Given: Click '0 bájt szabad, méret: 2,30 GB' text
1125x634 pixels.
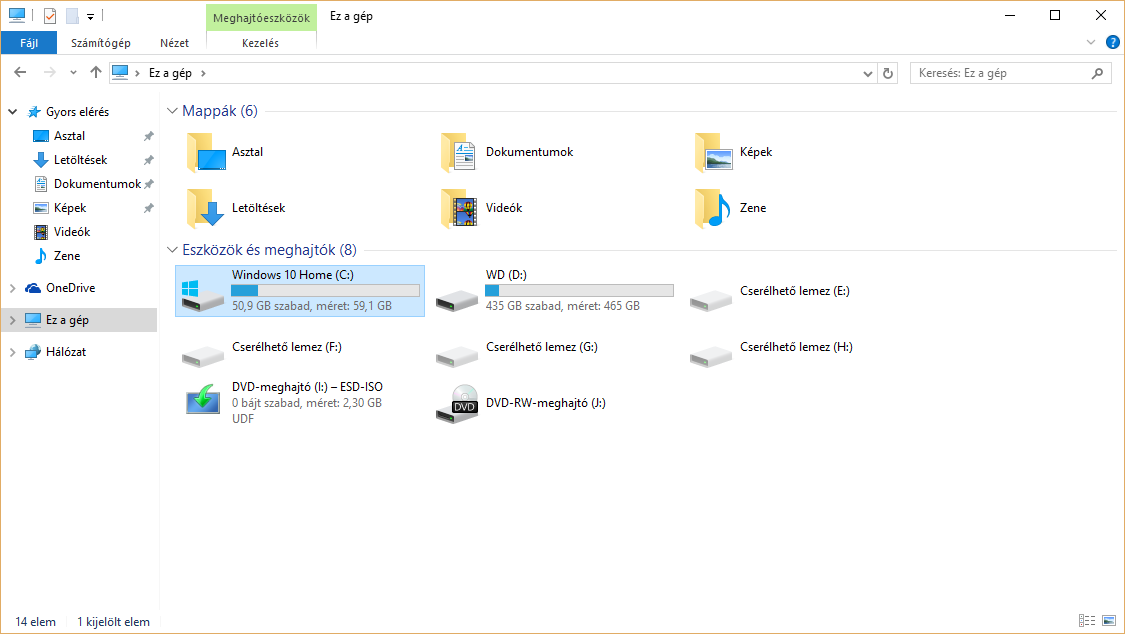Looking at the screenshot, I should click(x=306, y=403).
